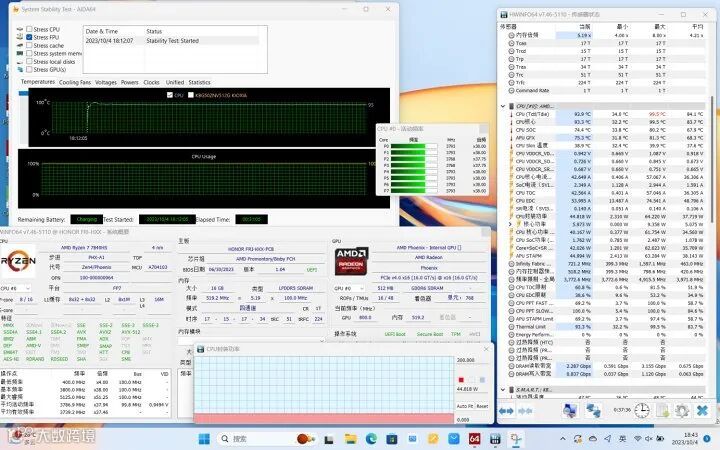Switch the input method language indicator
This screenshot has height=450, width=720.
(x=622, y=439)
